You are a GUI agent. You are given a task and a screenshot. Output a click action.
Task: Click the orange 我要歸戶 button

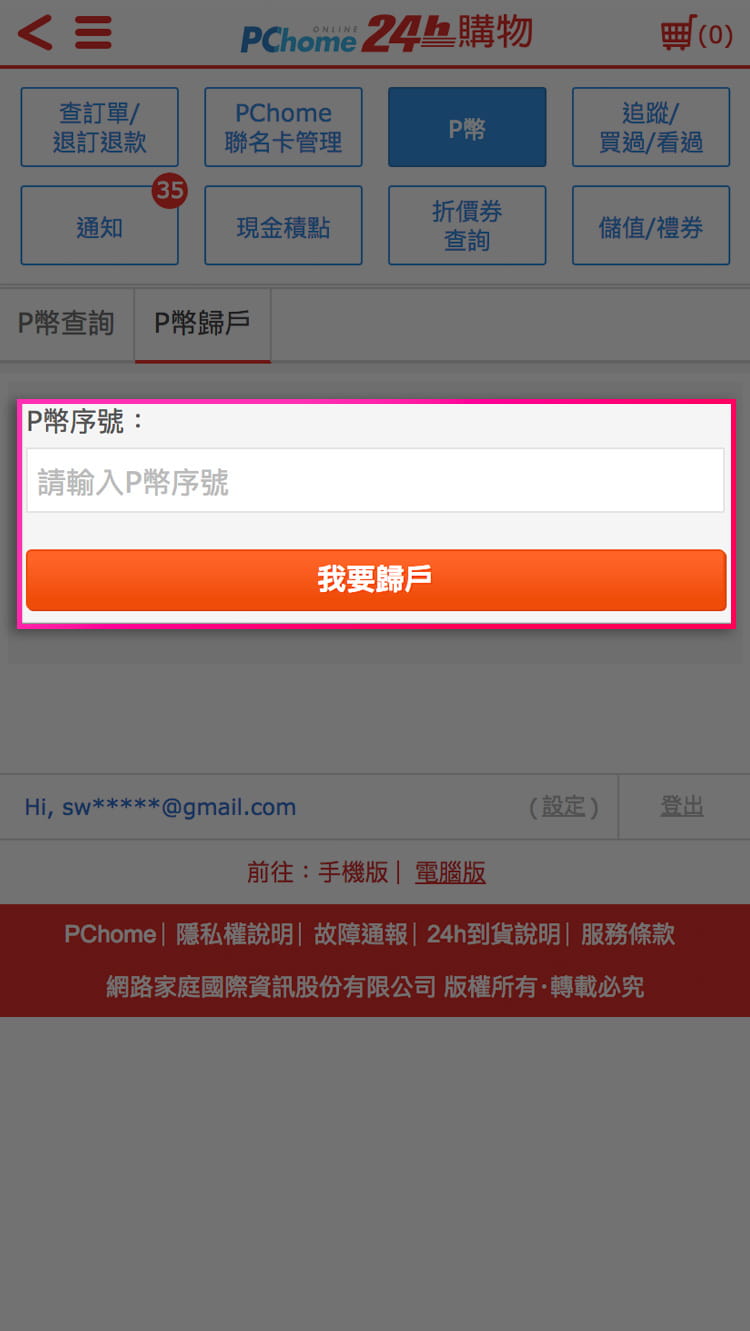click(x=375, y=580)
